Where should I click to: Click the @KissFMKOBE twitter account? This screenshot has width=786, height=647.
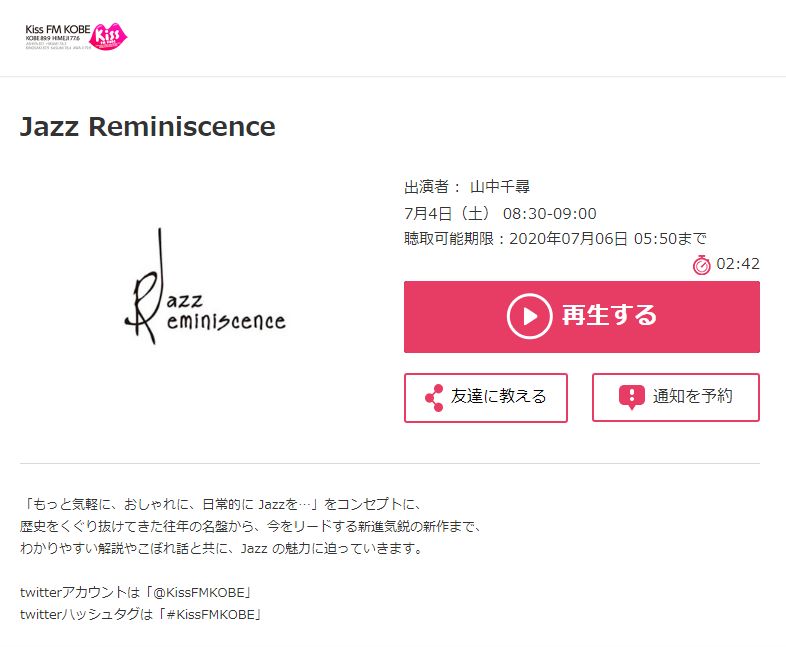coord(203,592)
